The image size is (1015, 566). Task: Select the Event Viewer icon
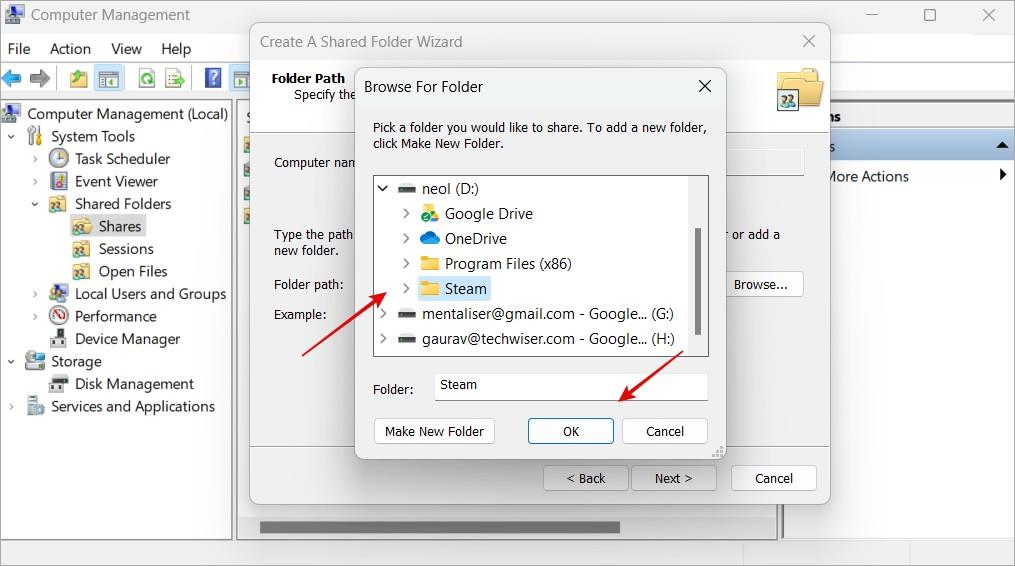click(58, 181)
